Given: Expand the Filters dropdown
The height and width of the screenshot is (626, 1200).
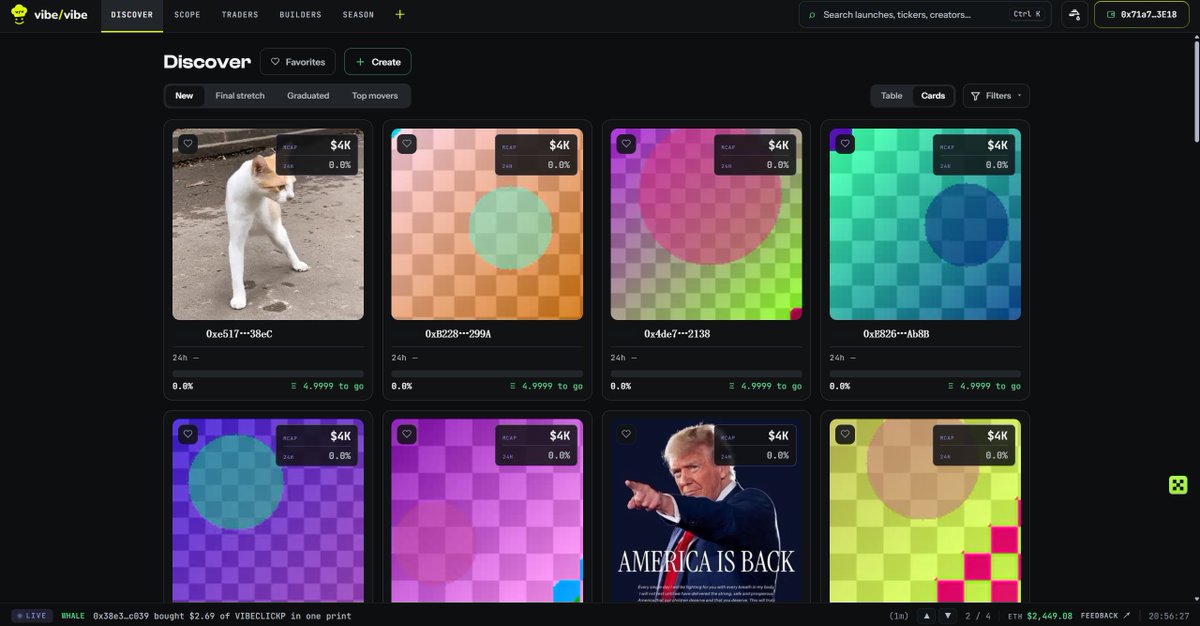Looking at the screenshot, I should click(x=996, y=96).
